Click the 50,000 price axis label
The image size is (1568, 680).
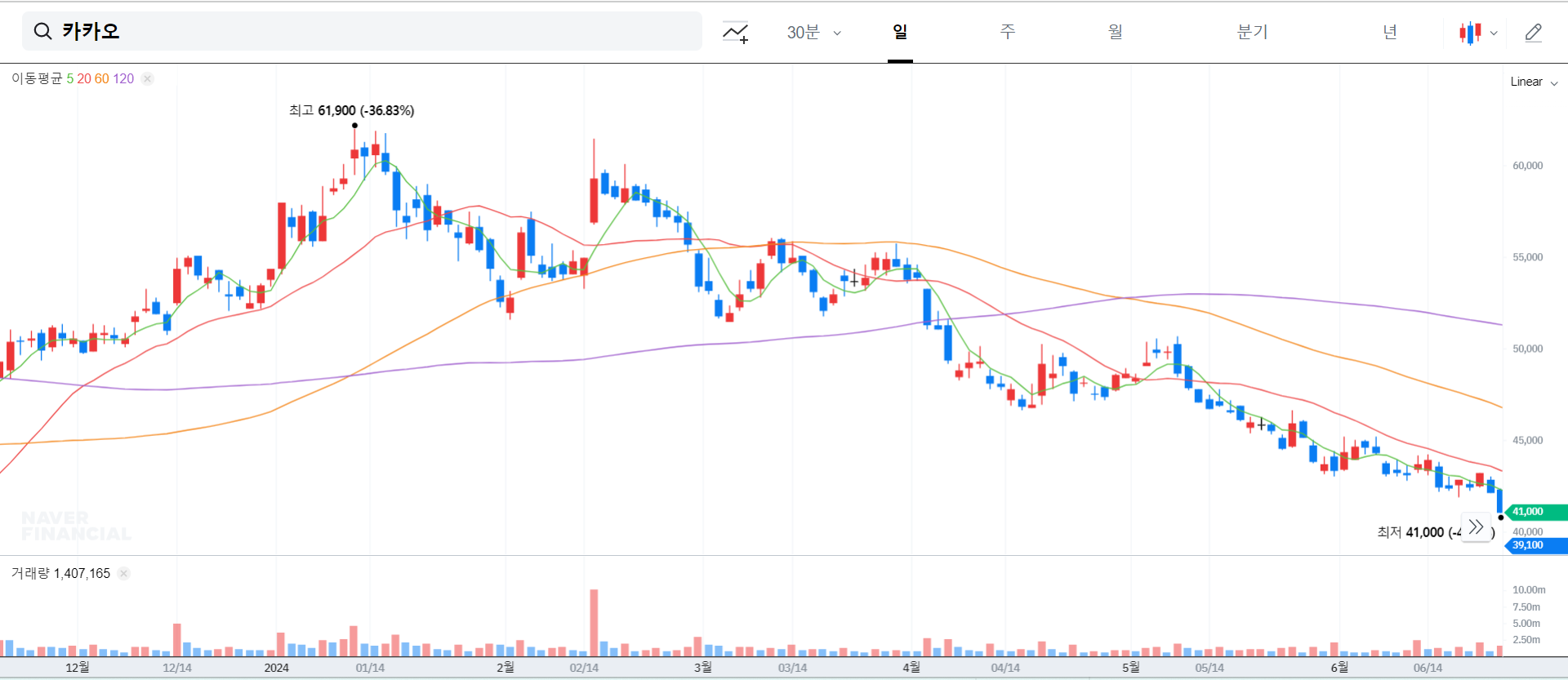pyautogui.click(x=1527, y=349)
